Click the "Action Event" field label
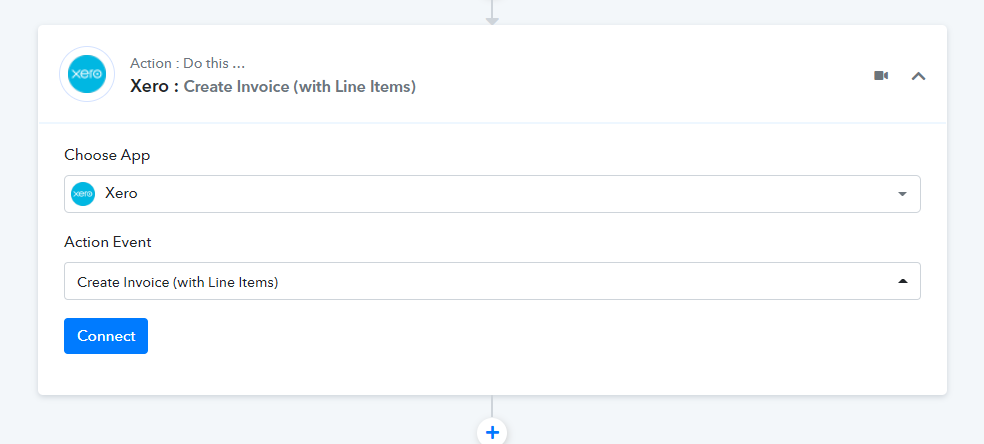This screenshot has height=444, width=984. pos(108,242)
